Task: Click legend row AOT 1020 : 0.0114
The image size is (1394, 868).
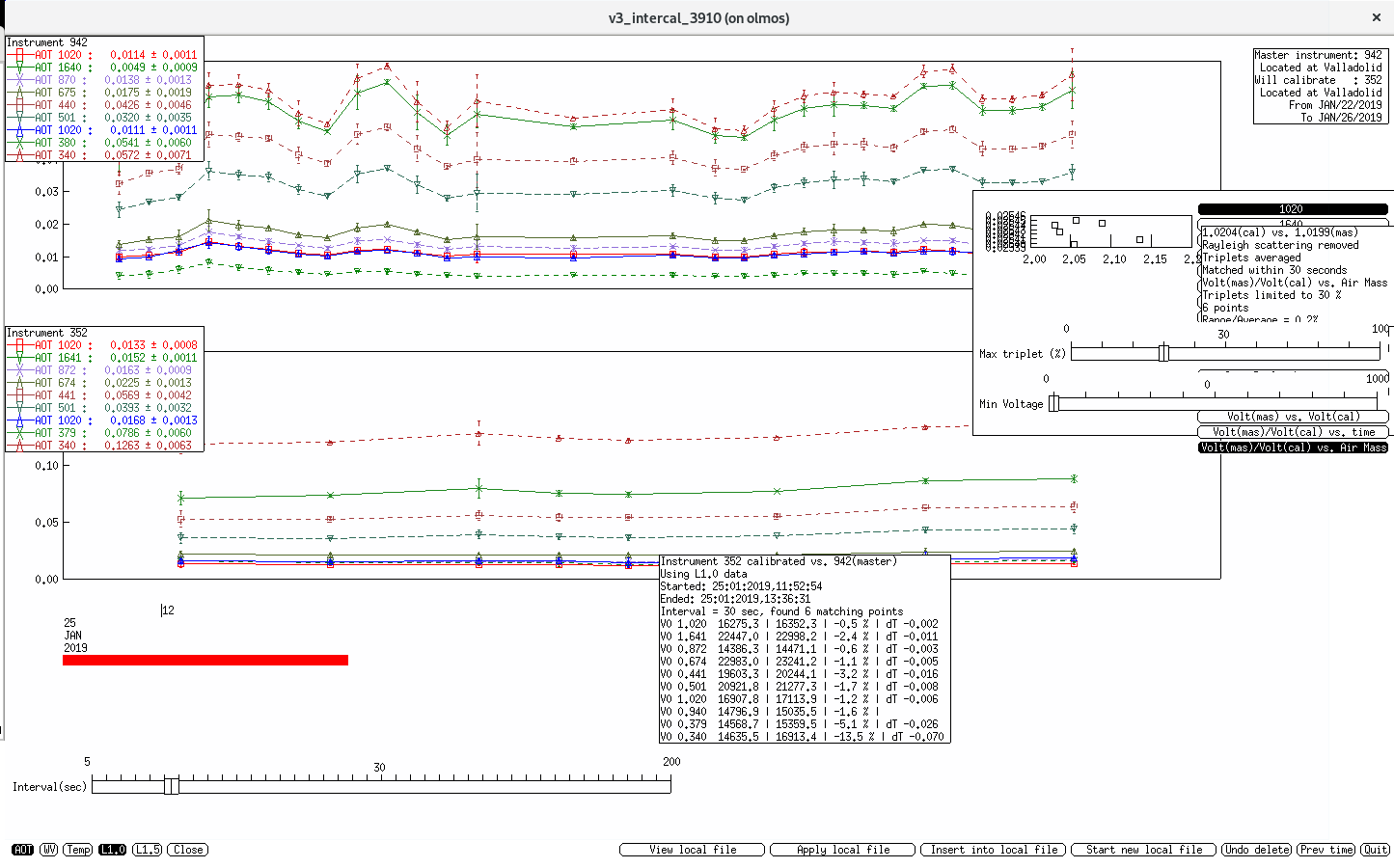Action: pos(103,55)
